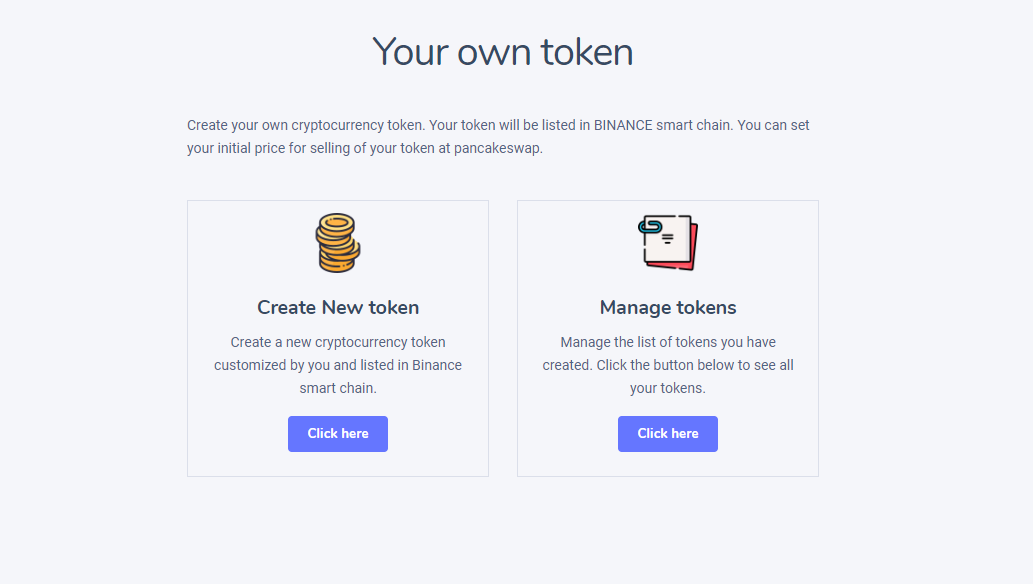Click the paperclipped notes icon
Screen dimensions: 1033x584
click(x=668, y=243)
